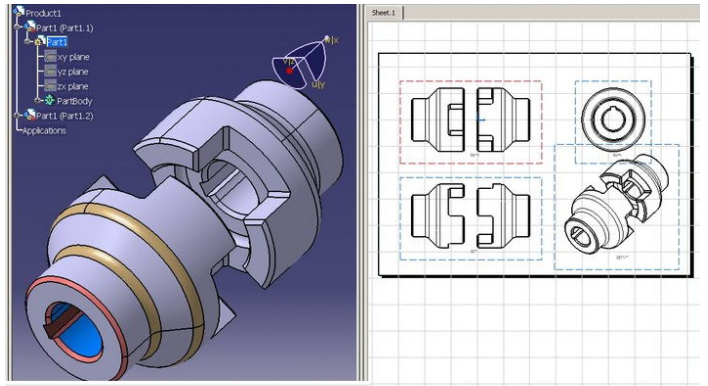Viewport: 708px width, 386px height.
Task: Select the Part1 (Part1.2) label
Action: click(65, 116)
